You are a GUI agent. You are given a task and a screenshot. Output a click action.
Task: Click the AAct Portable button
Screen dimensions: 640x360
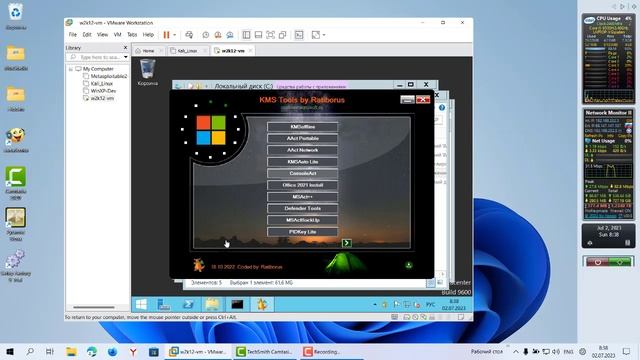(302, 139)
